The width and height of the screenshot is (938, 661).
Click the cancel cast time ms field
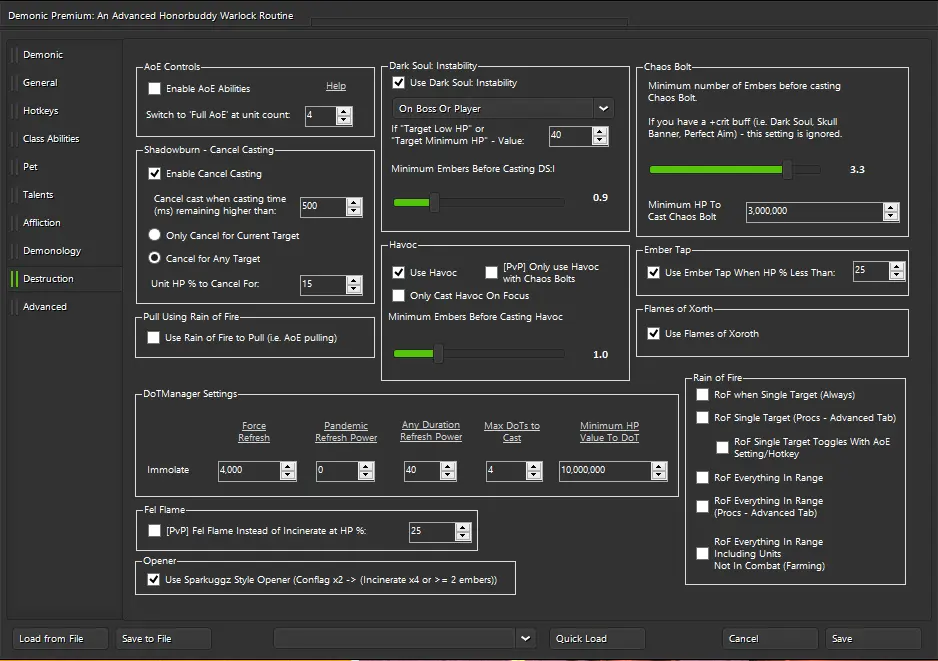323,206
